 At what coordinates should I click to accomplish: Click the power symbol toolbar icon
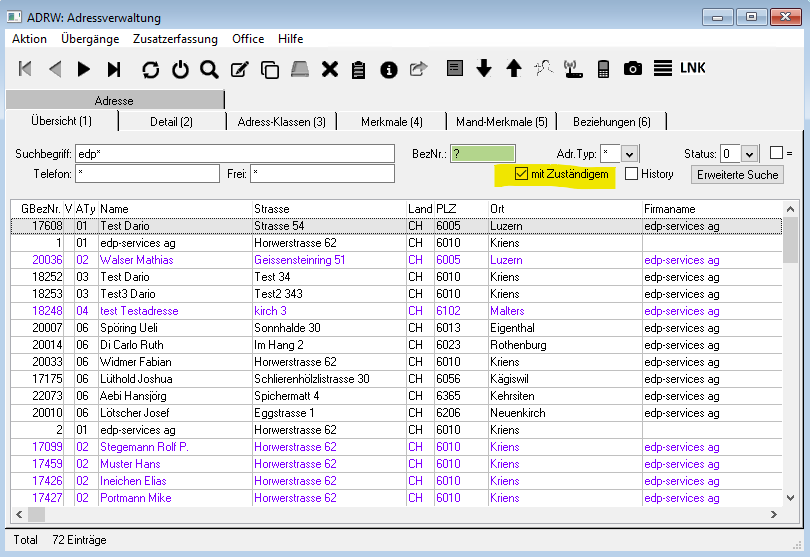point(180,69)
